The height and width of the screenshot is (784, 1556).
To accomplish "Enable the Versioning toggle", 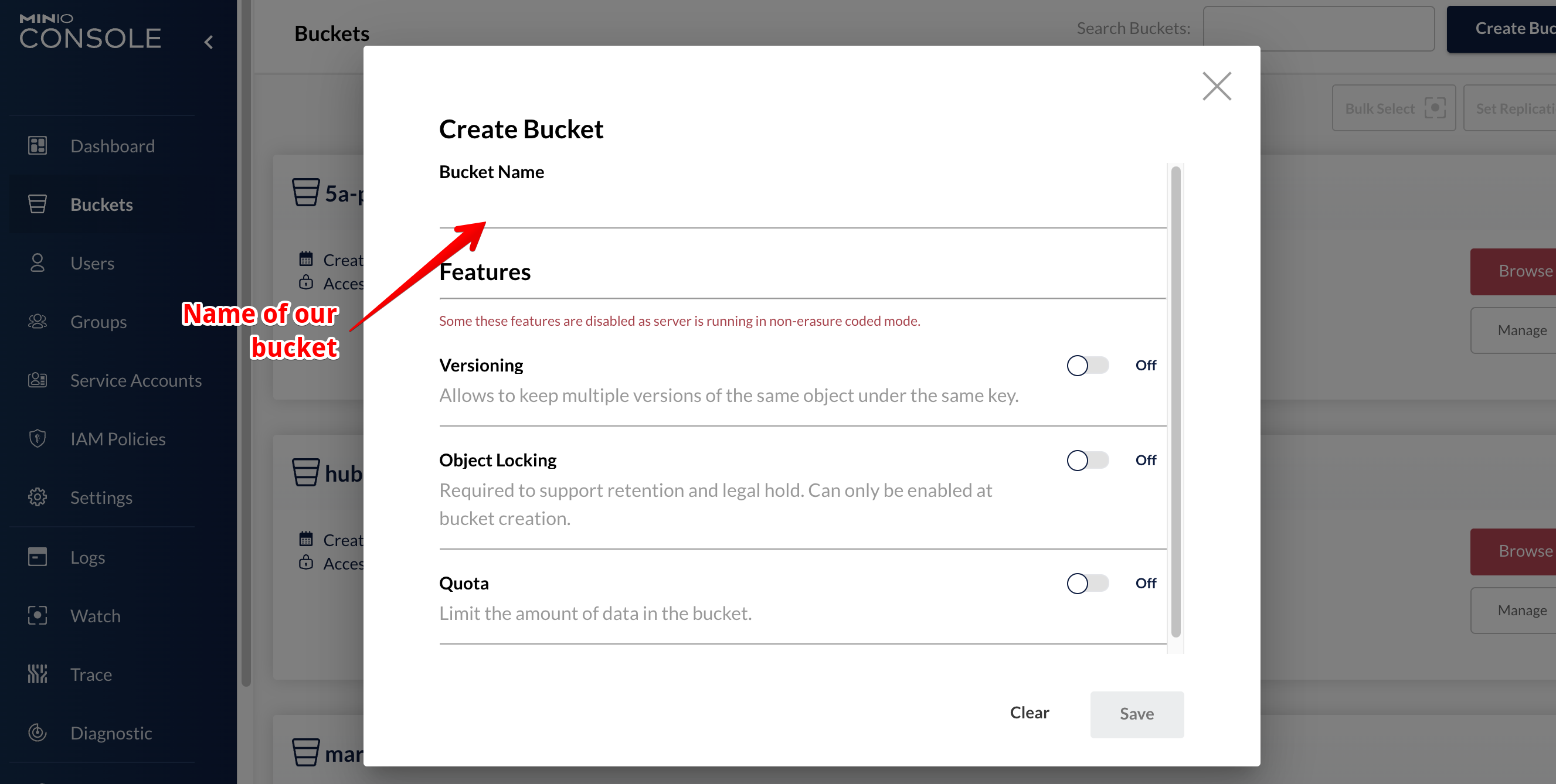I will coord(1086,365).
